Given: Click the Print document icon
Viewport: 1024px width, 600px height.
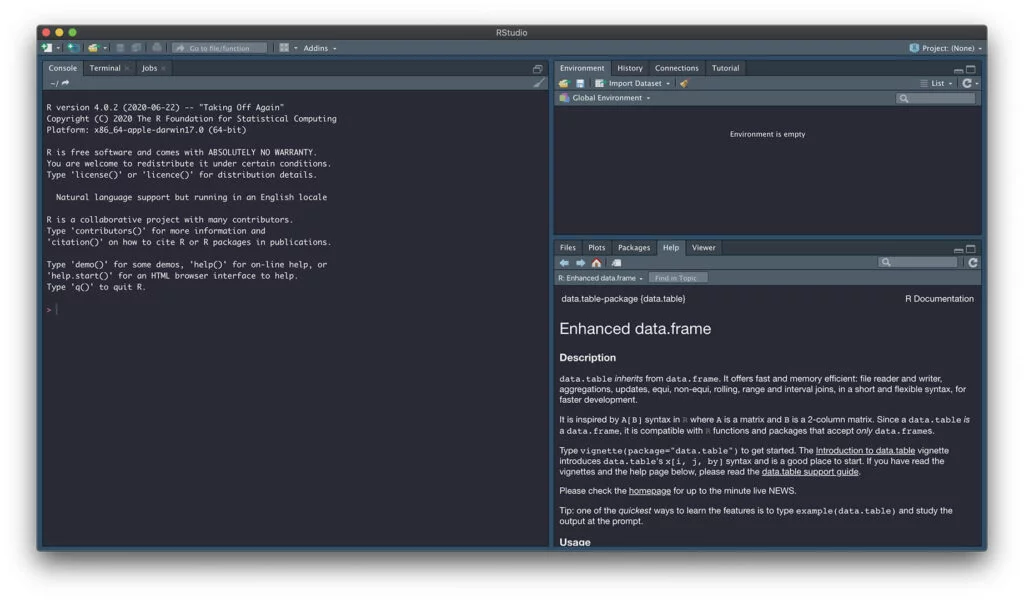Looking at the screenshot, I should click(157, 48).
